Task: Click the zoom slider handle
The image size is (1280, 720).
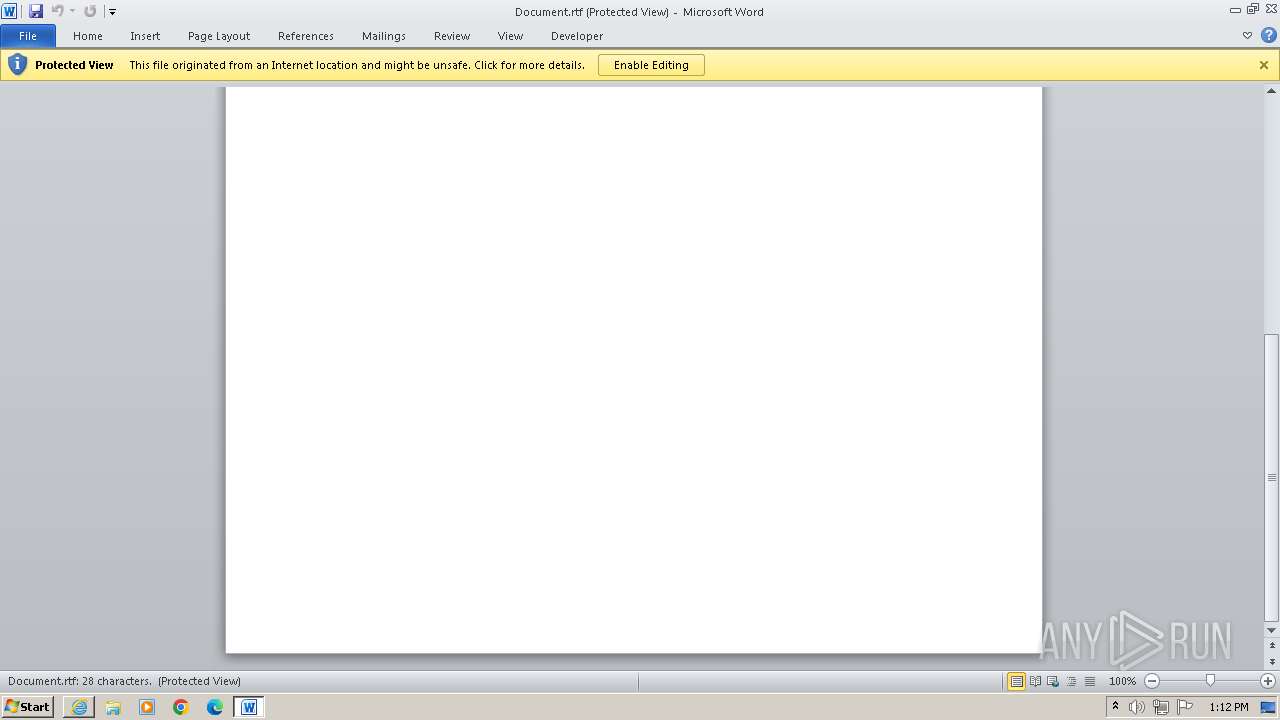Action: tap(1210, 681)
